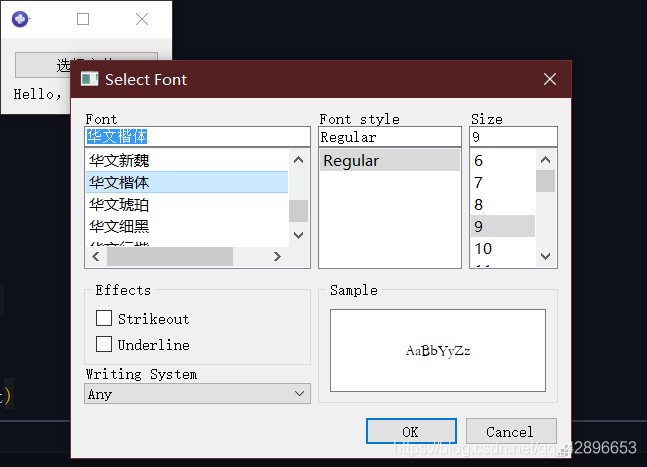Enable the Strikeout effect checkbox
647x467 pixels.
(x=104, y=318)
